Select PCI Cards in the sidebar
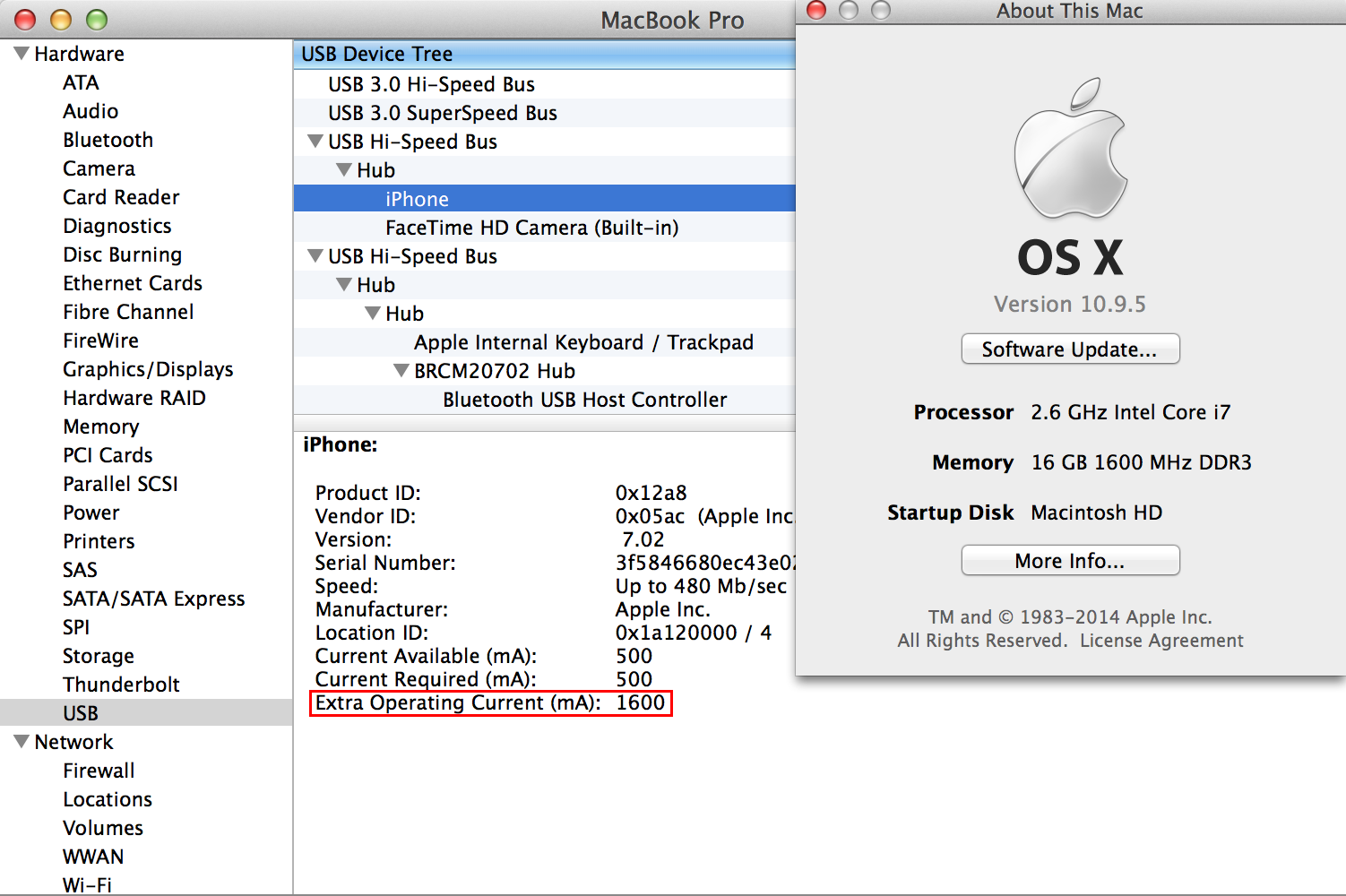The height and width of the screenshot is (896, 1346). point(108,455)
